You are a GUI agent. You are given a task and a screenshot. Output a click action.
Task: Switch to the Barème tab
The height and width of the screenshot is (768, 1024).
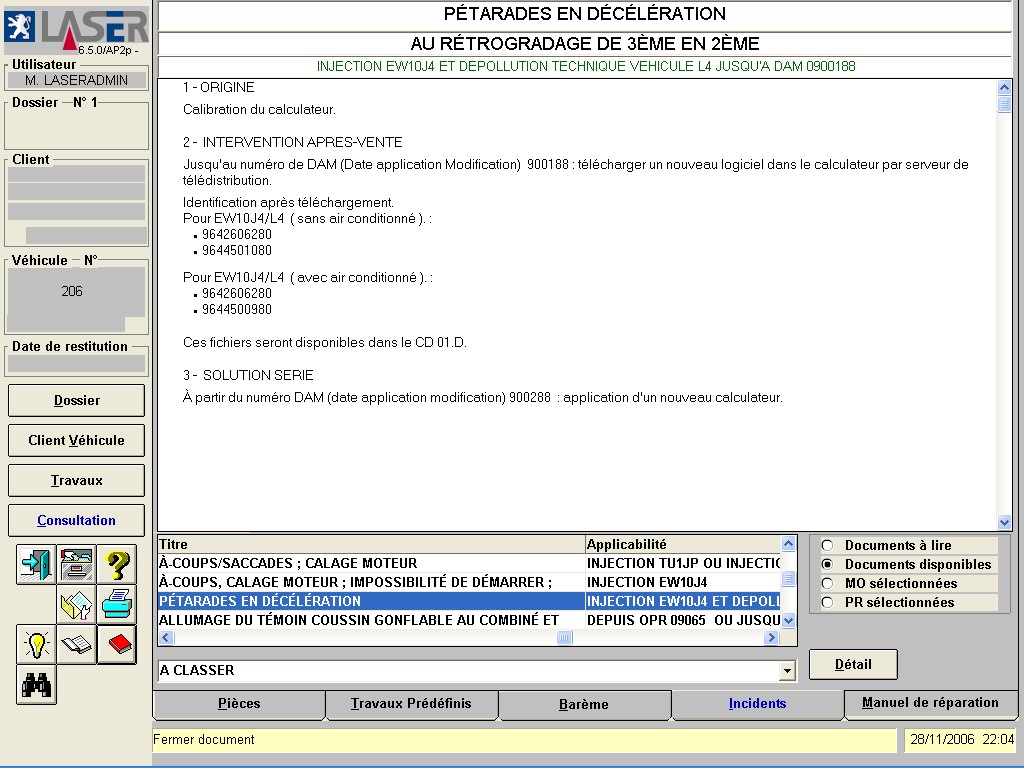(x=584, y=705)
